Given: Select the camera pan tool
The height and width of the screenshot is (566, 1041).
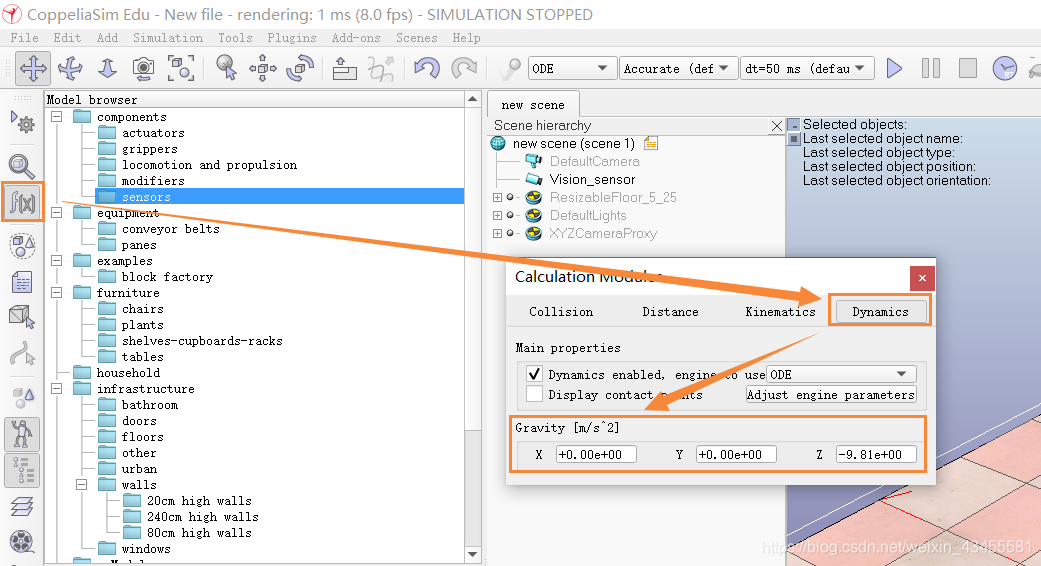Looking at the screenshot, I should [33, 68].
